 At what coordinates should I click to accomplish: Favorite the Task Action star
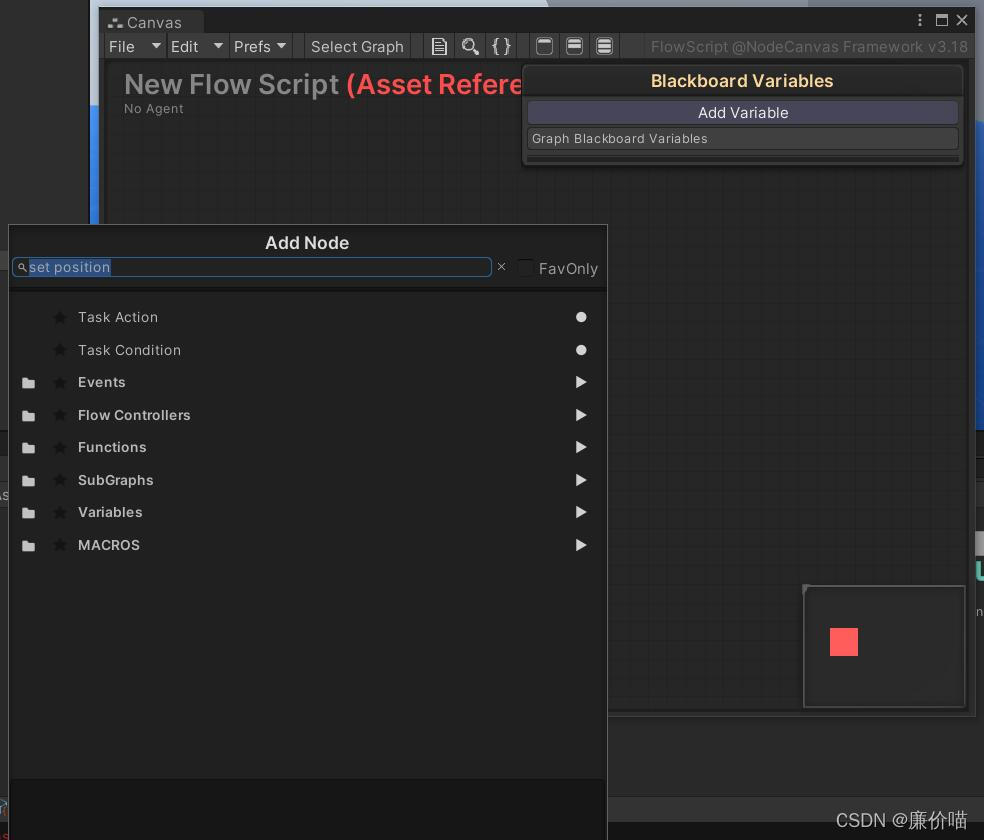pos(60,317)
